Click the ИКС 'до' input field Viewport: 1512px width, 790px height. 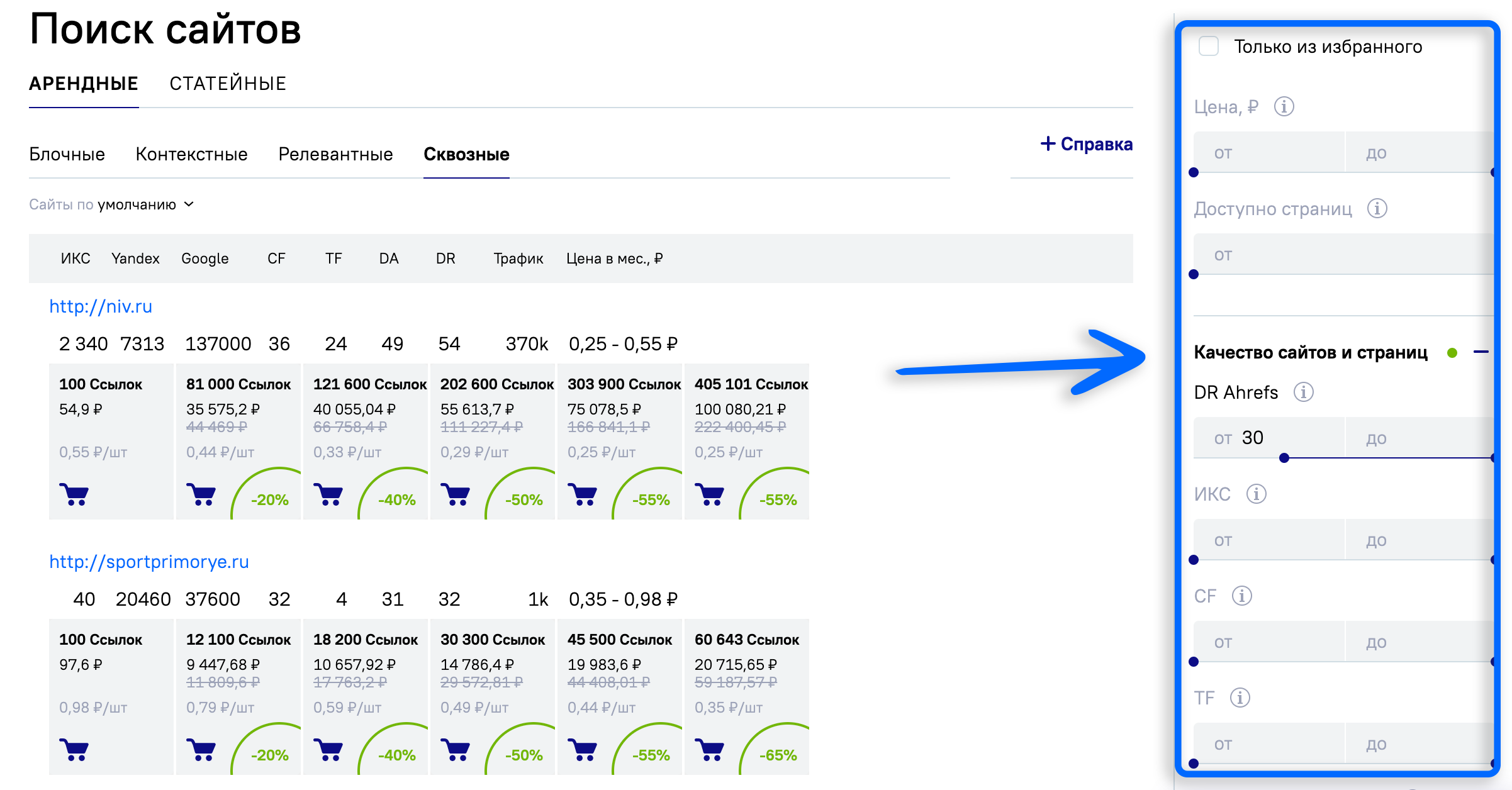[x=1420, y=540]
